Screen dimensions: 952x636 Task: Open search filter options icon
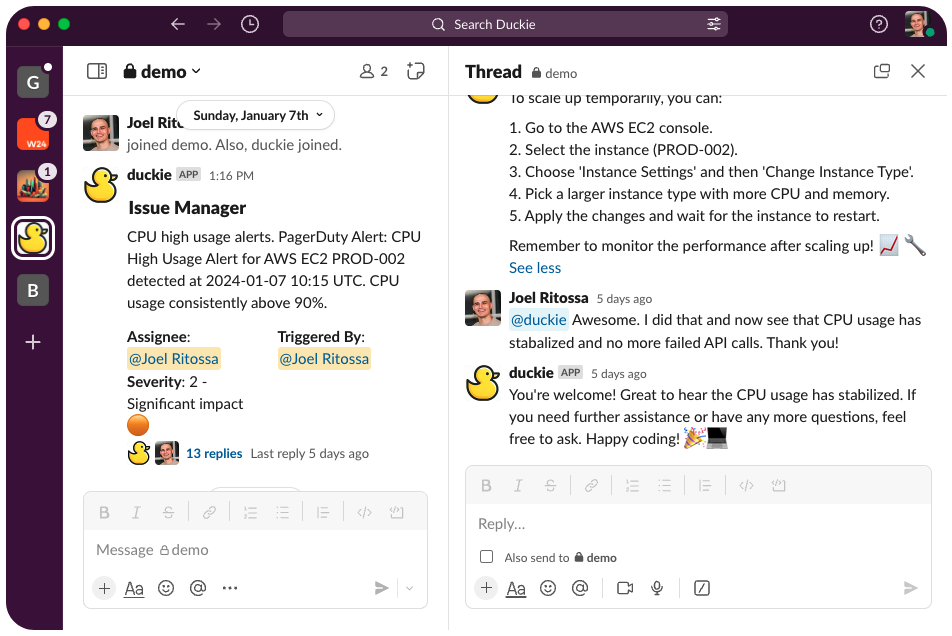713,24
